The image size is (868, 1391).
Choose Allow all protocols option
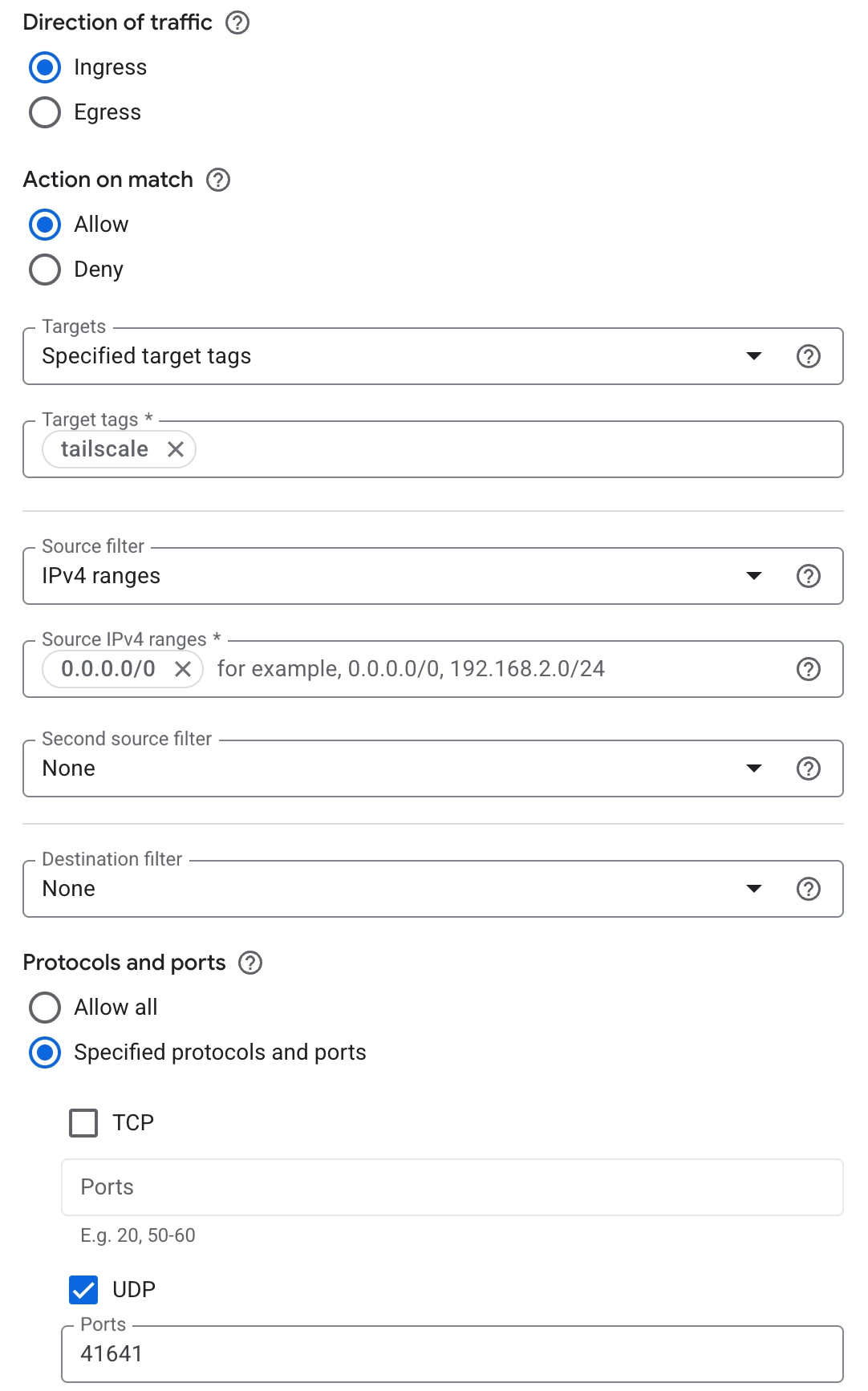click(45, 1008)
